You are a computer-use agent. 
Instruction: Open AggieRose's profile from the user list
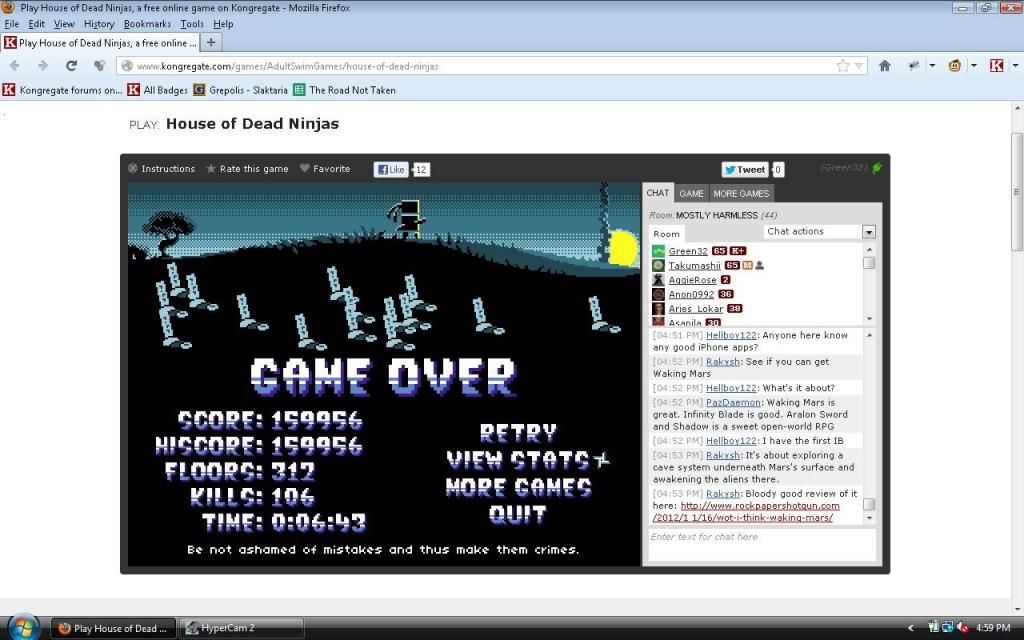point(692,280)
